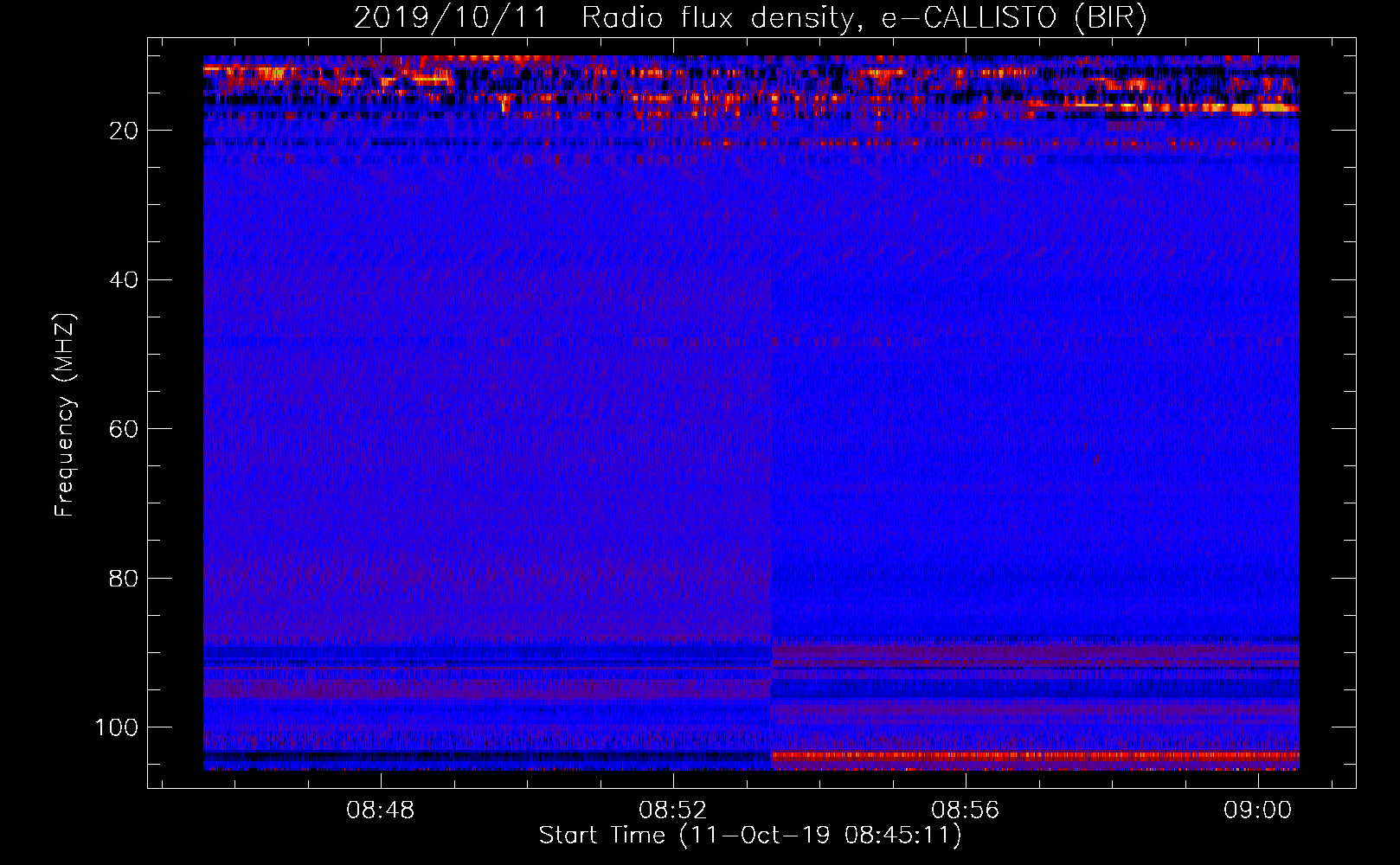Click the '09:00' time tick label
The width and height of the screenshot is (1400, 865).
1257,810
